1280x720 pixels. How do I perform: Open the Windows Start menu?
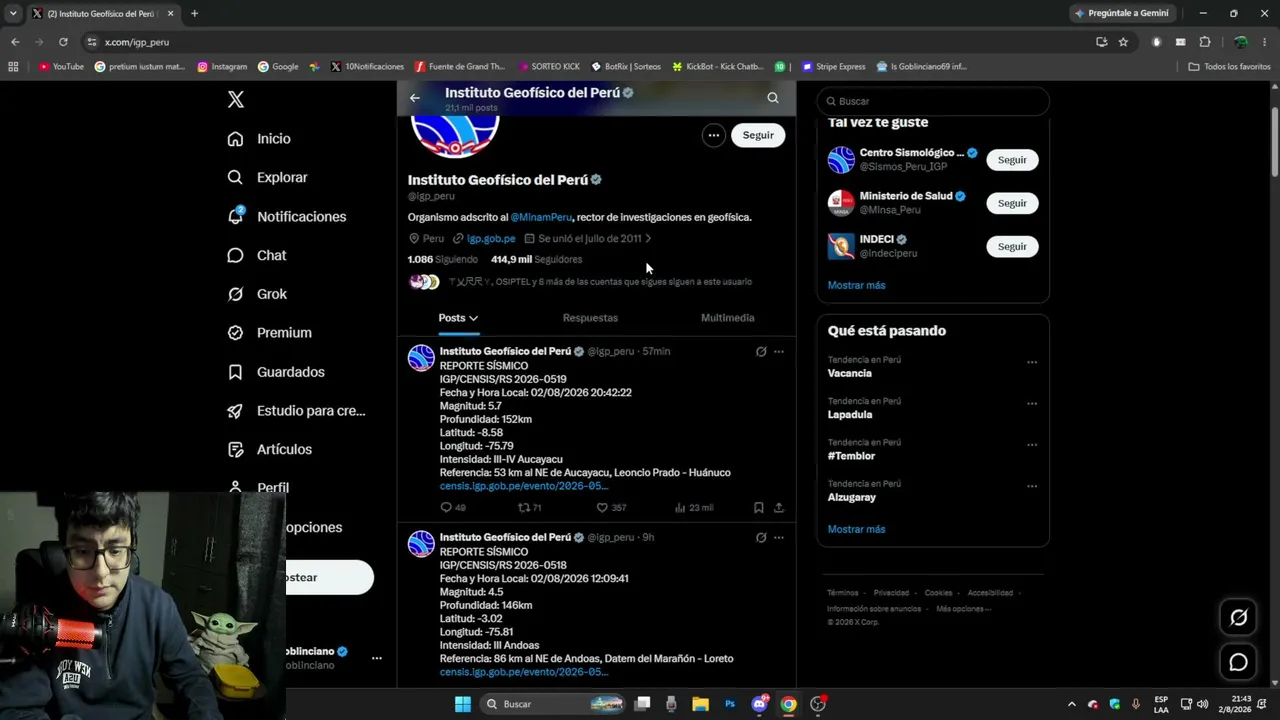point(463,704)
